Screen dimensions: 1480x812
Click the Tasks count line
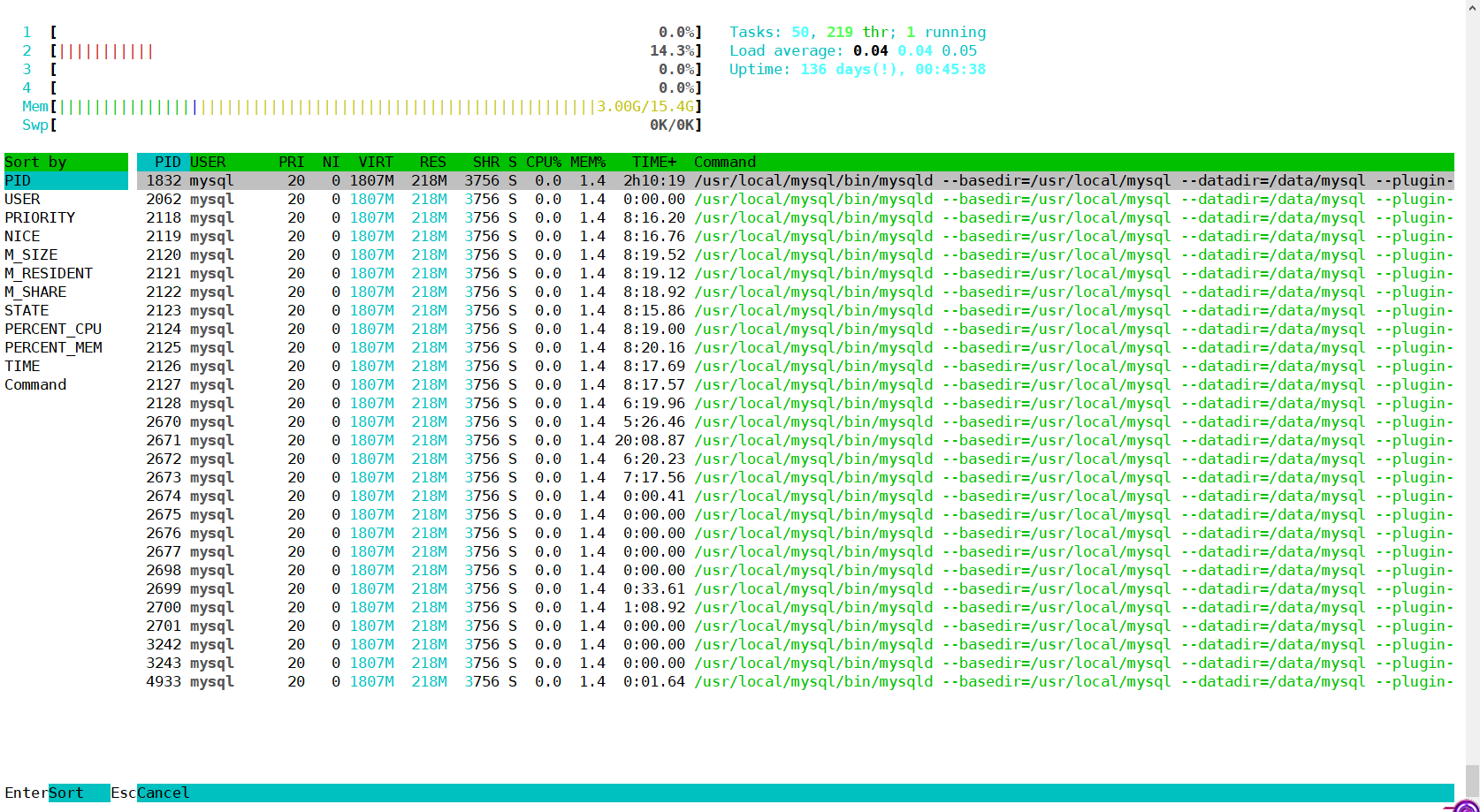[858, 32]
